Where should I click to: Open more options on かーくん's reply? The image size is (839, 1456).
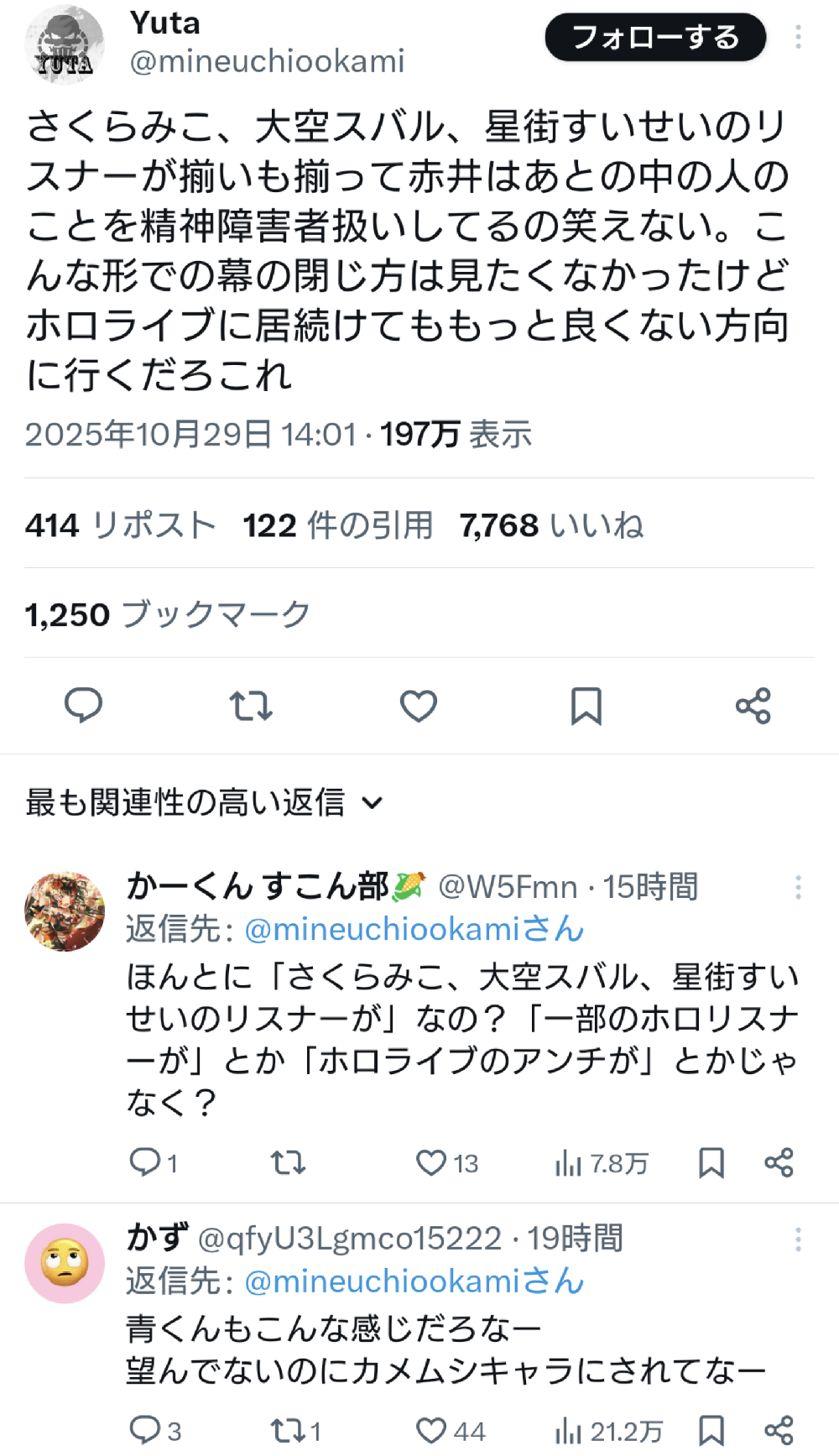tap(798, 888)
